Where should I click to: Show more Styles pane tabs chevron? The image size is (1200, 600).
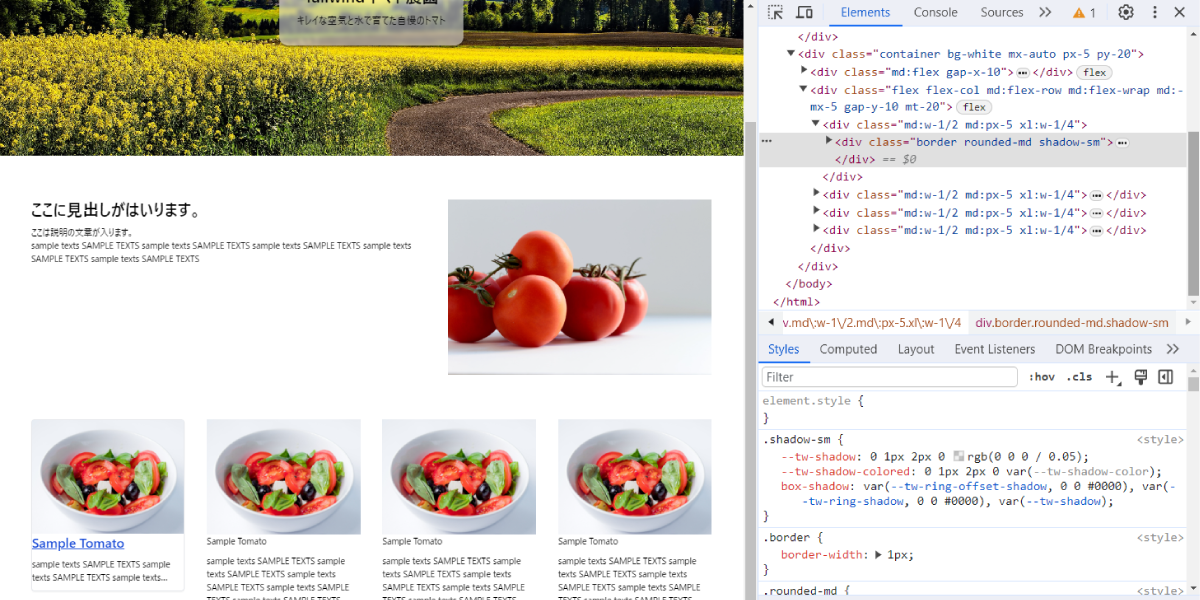pos(1173,349)
